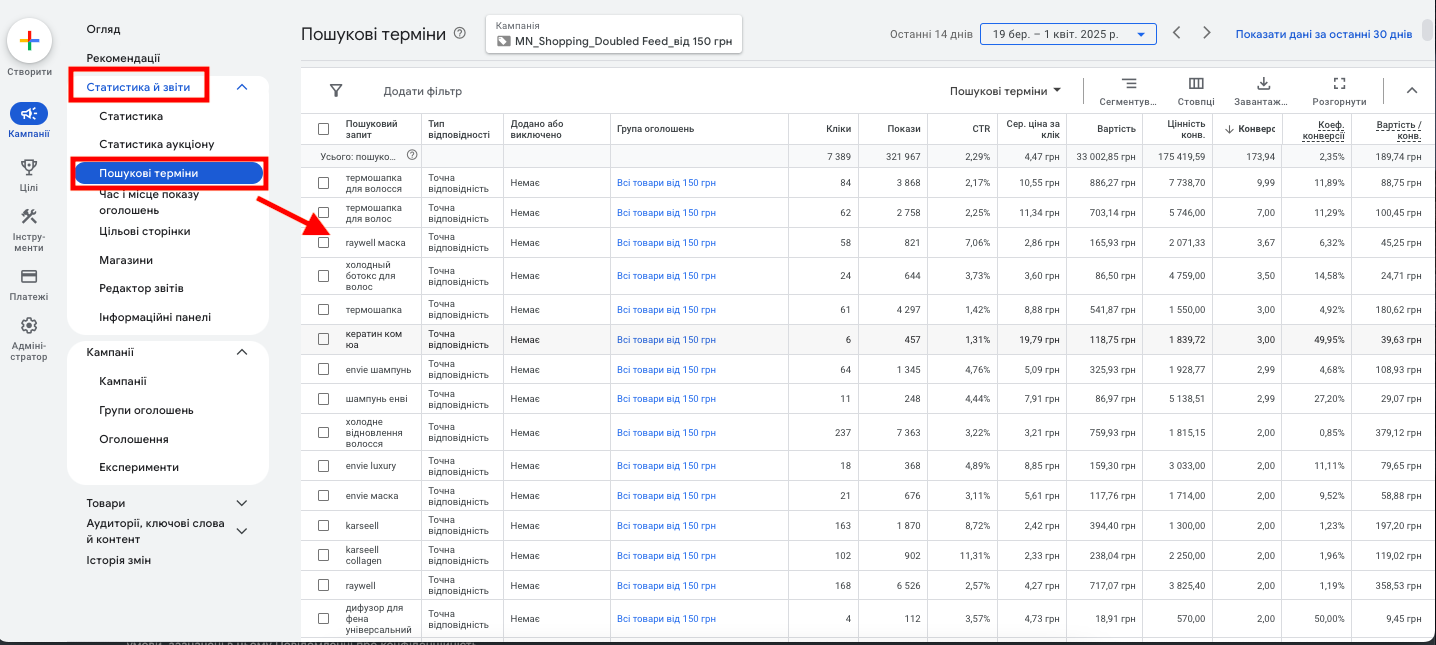This screenshot has height=645, width=1436.
Task: Open the Columns icon in toolbar
Action: pyautogui.click(x=1196, y=84)
